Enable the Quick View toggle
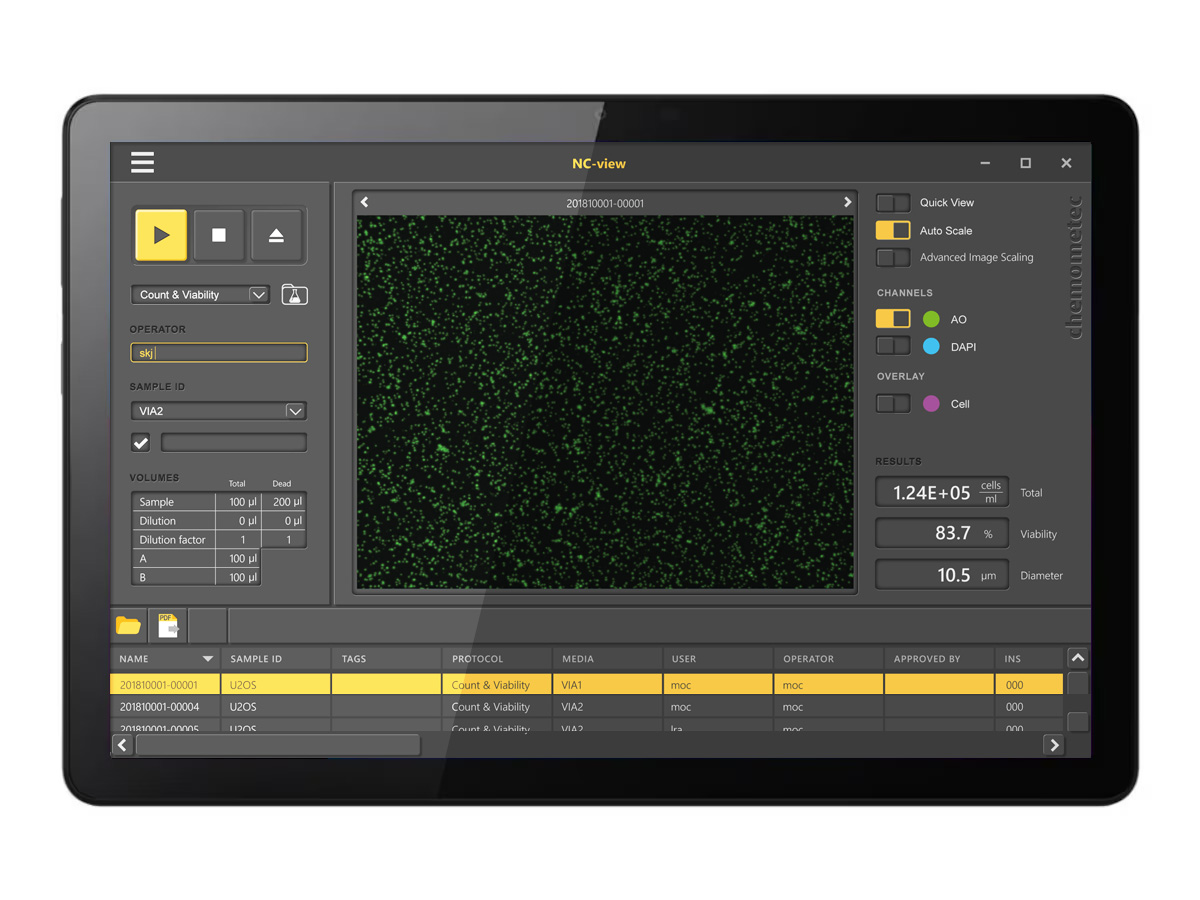Screen dimensions: 1200x900 [893, 202]
